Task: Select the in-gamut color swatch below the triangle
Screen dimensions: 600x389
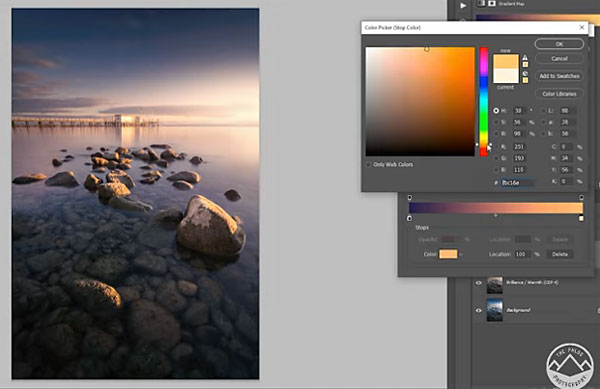Action: pyautogui.click(x=525, y=64)
